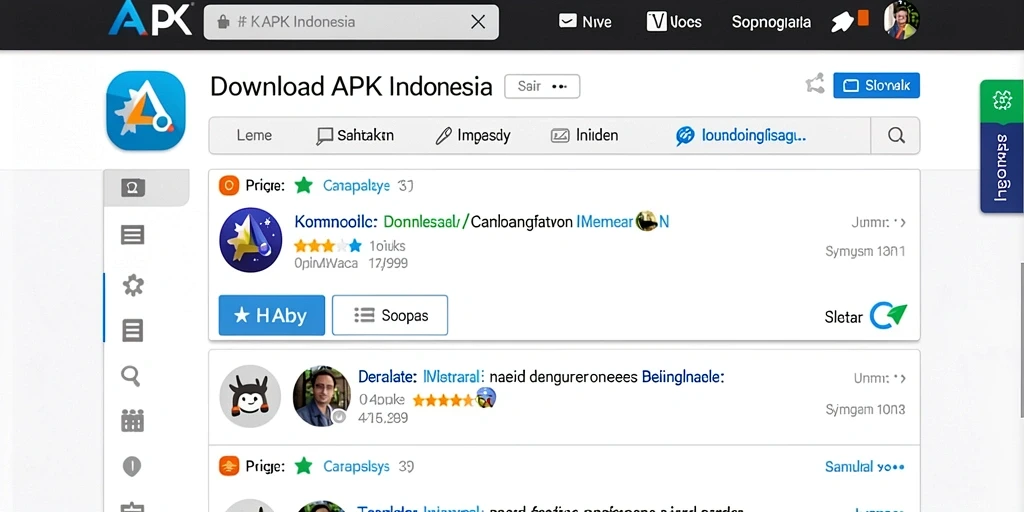Open the Komnoilc title link

[336, 222]
